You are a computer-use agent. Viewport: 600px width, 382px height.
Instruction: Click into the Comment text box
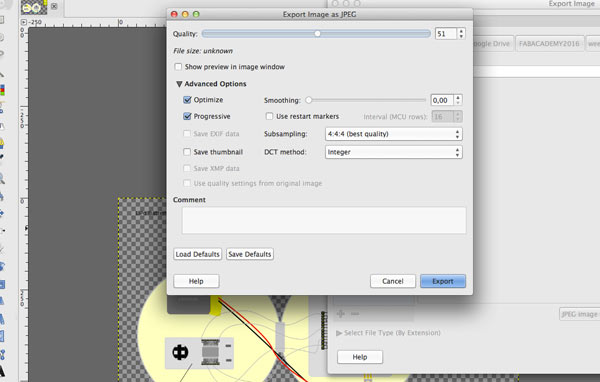point(324,220)
